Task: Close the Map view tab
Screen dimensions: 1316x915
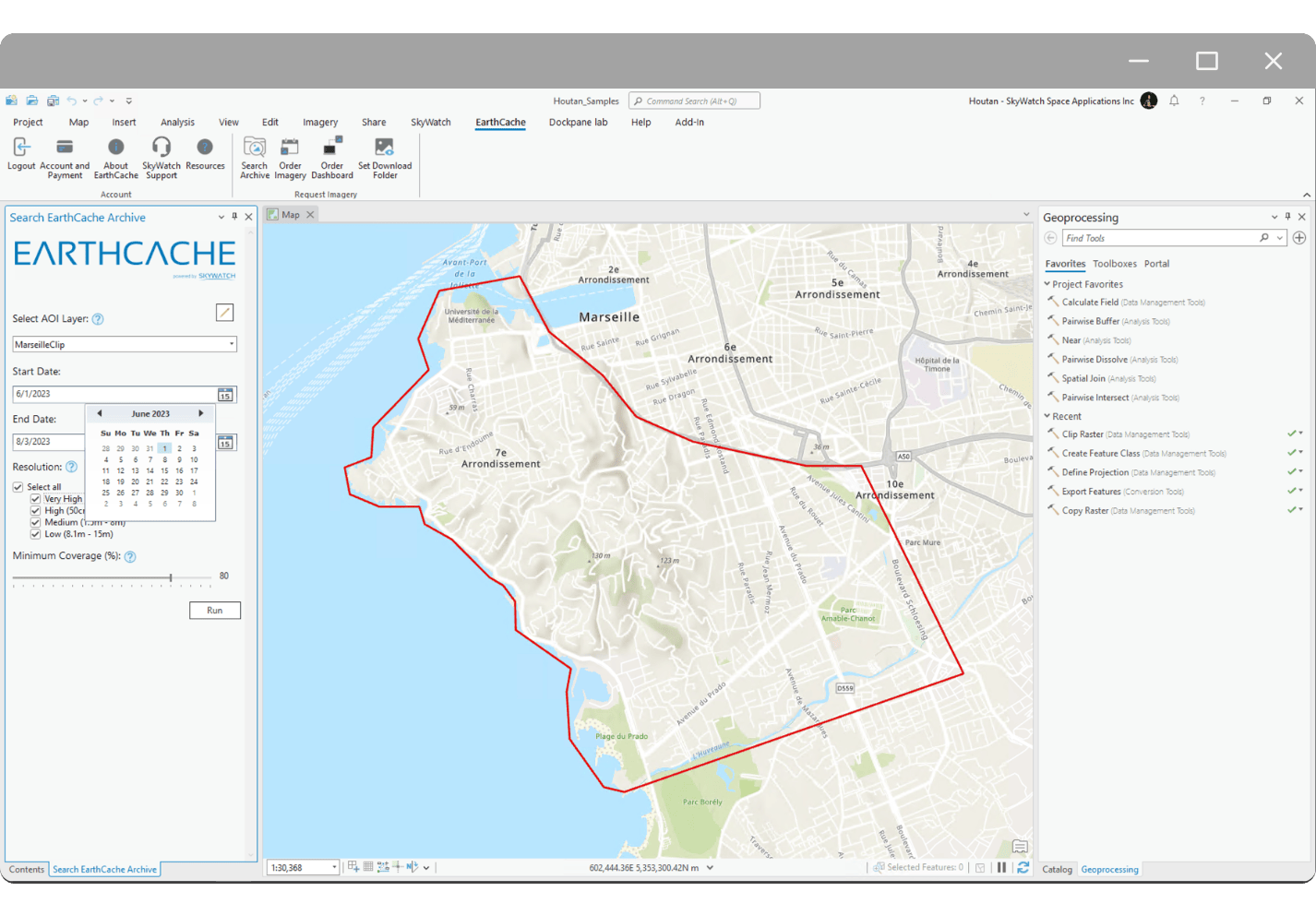Action: [x=310, y=215]
